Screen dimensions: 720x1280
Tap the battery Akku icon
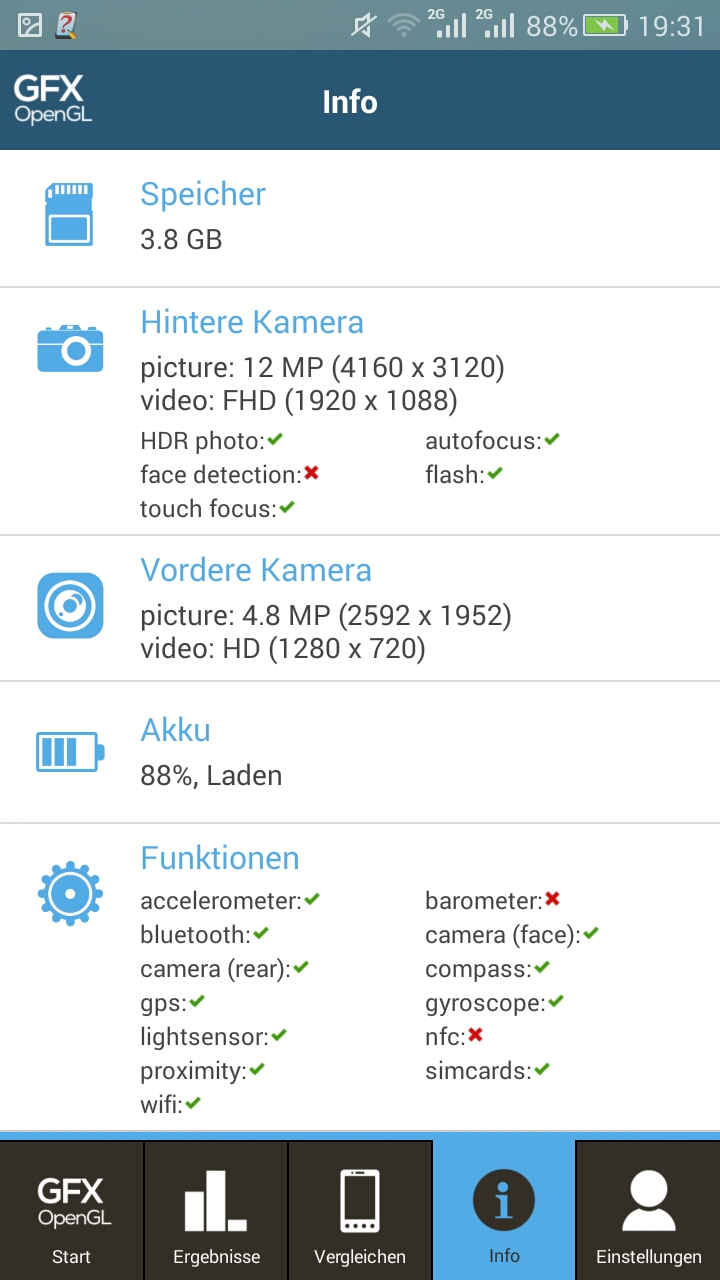point(70,751)
